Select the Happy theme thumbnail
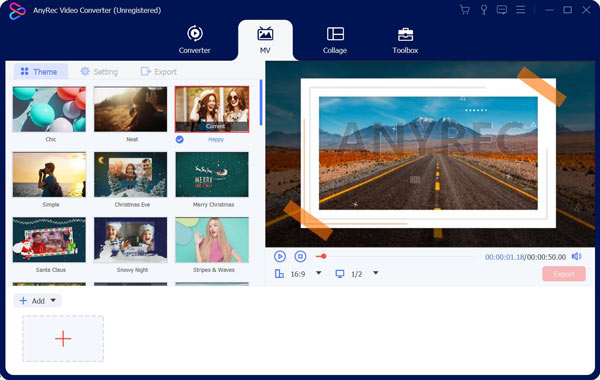 coord(212,109)
